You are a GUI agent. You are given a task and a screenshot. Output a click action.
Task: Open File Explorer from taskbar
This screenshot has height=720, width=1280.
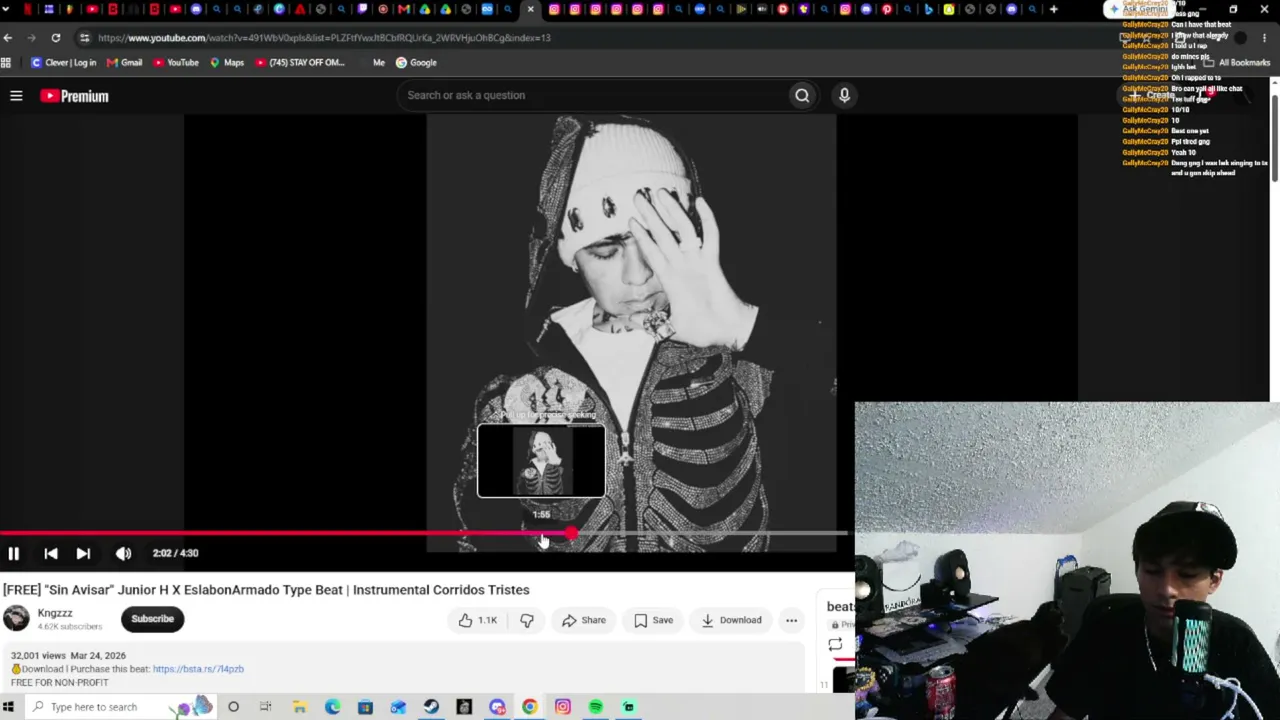pos(299,707)
